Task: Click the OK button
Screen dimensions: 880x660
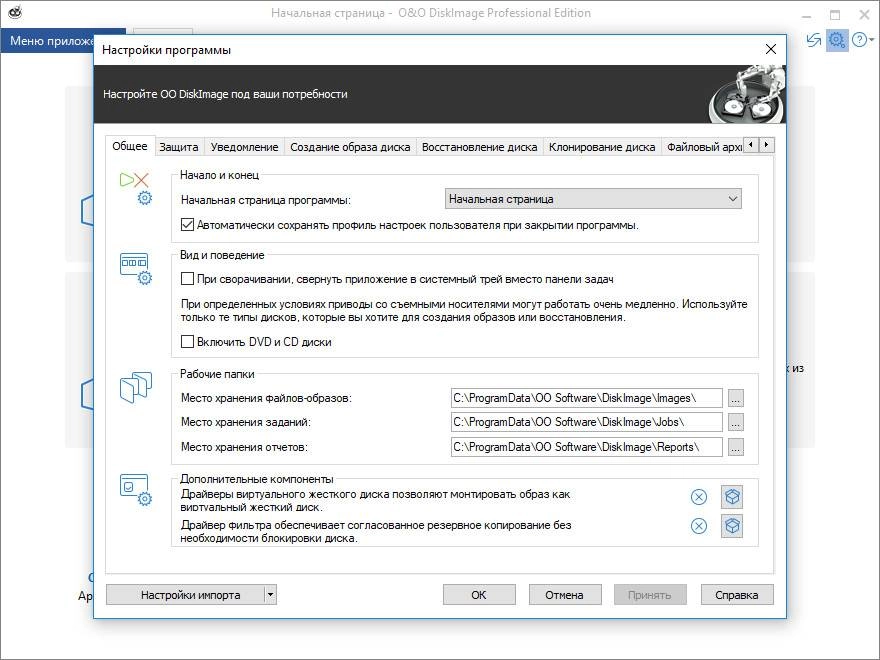Action: [x=479, y=595]
